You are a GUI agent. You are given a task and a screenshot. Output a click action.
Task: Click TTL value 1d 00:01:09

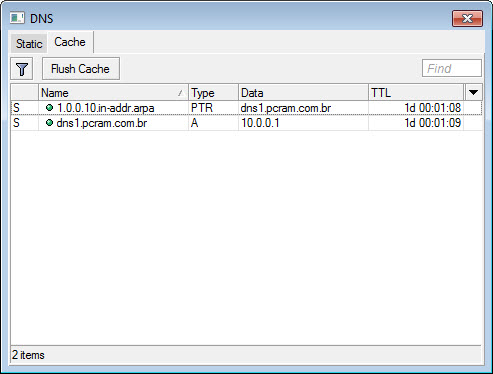pos(432,123)
